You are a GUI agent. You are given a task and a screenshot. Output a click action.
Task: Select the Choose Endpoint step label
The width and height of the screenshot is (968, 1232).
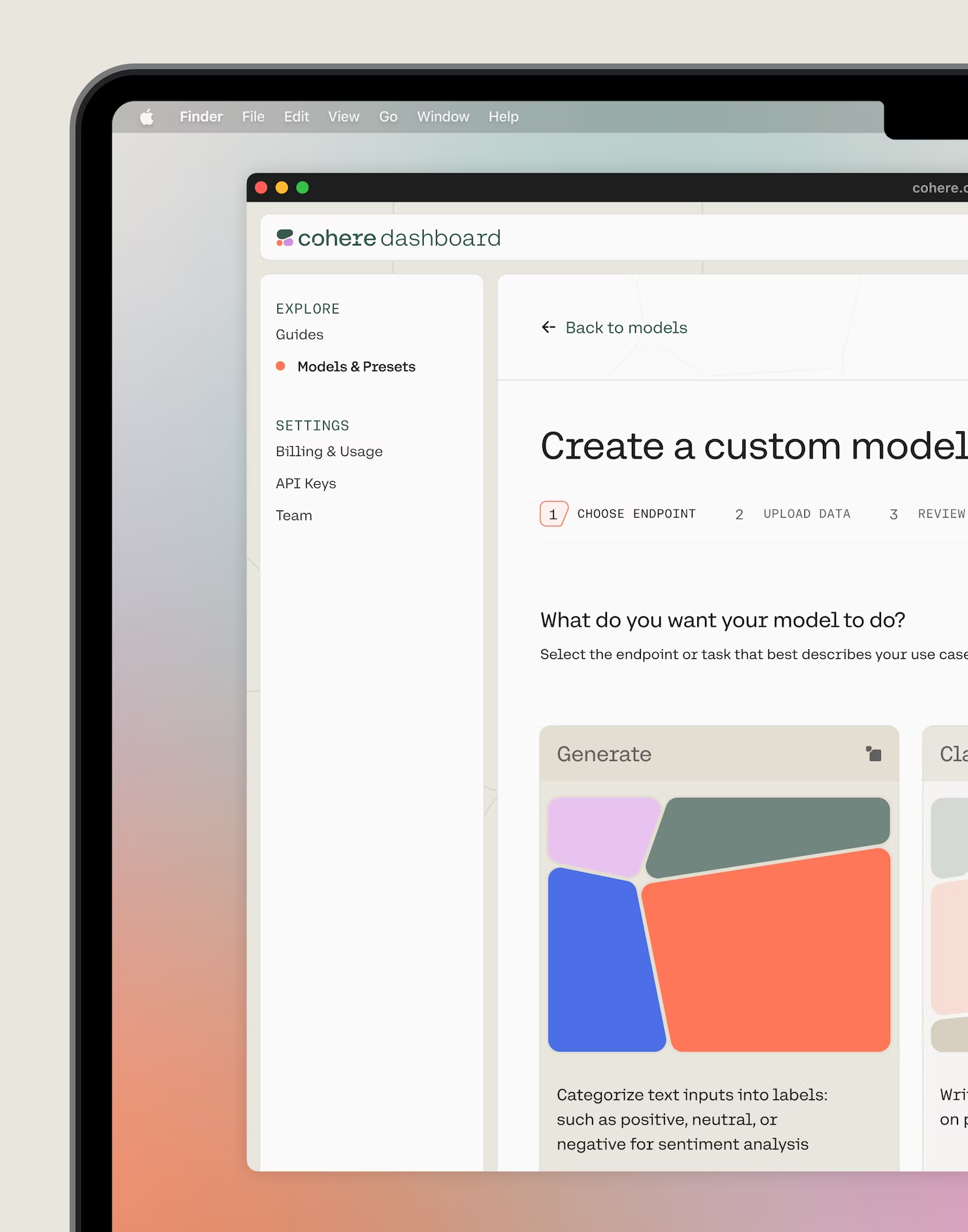[x=636, y=514]
